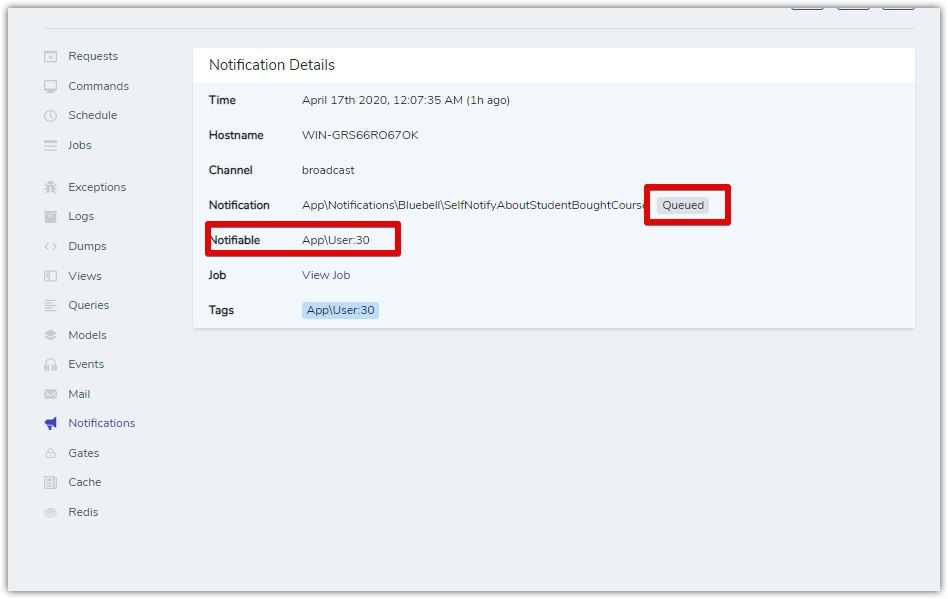Click the Events headphones icon
This screenshot has width=948, height=599.
[x=50, y=364]
